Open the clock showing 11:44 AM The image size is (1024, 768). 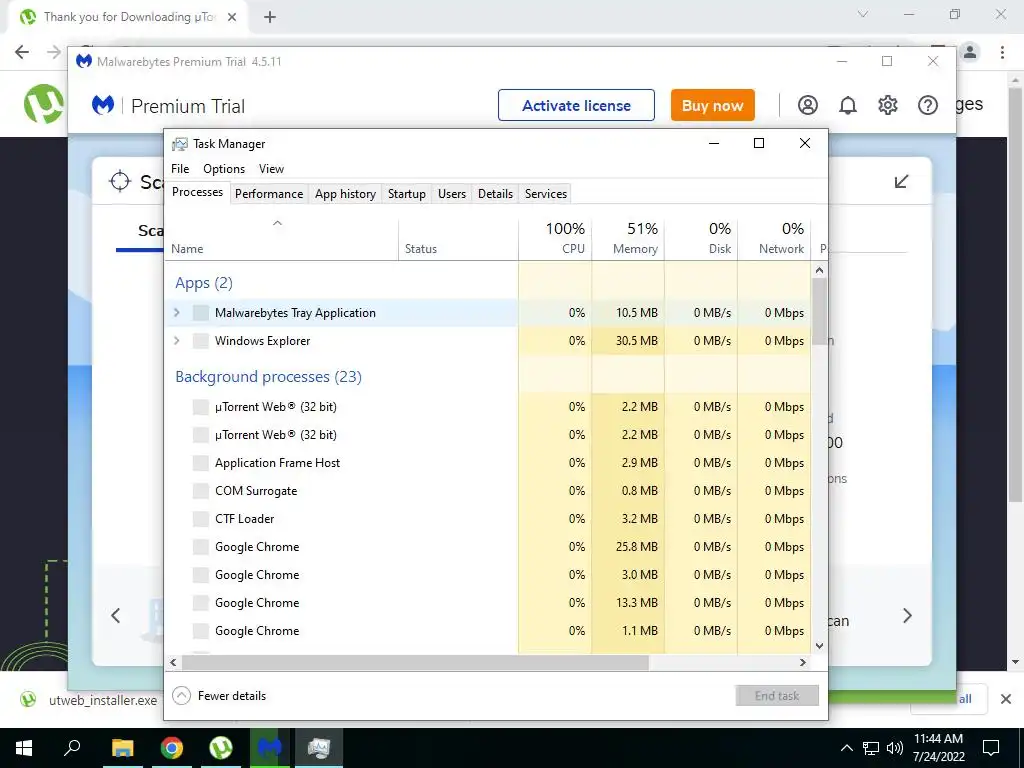tap(938, 748)
